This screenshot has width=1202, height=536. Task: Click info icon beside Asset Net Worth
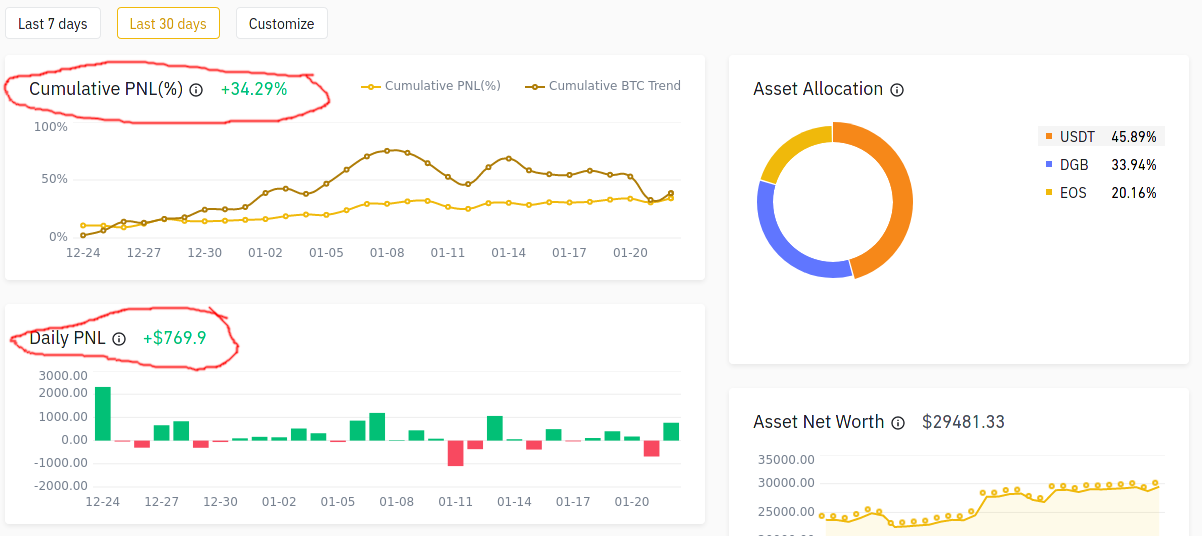898,423
